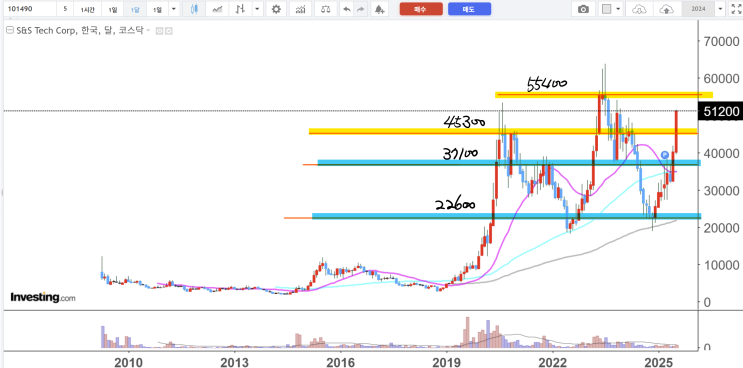Viewport: 743px width, 368px height.
Task: Open the S&S Tech Corp series title dropdown
Action: pos(148,31)
